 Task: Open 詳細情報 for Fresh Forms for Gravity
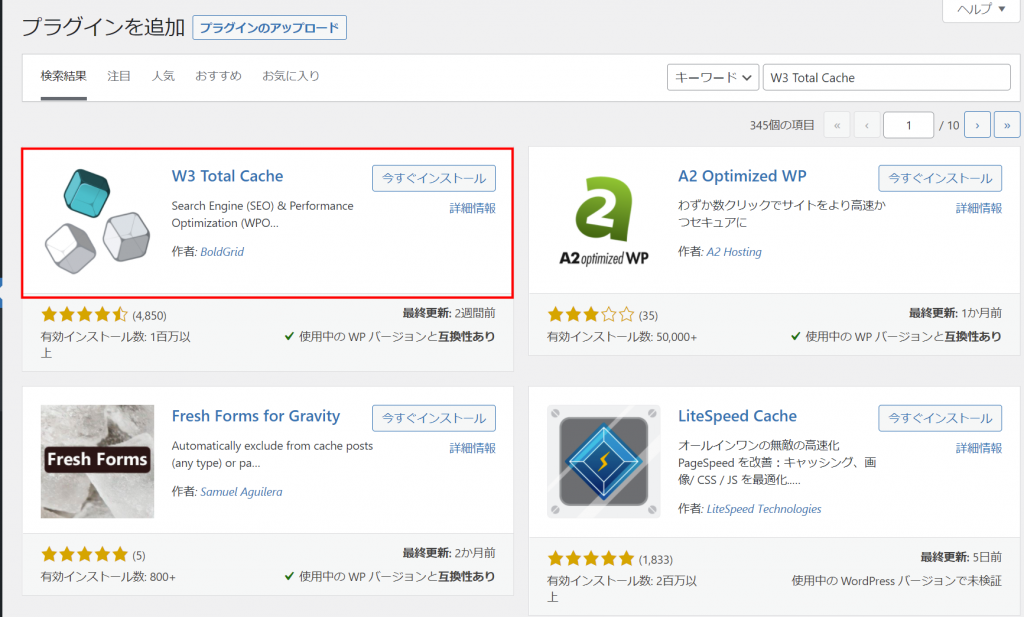(x=472, y=448)
